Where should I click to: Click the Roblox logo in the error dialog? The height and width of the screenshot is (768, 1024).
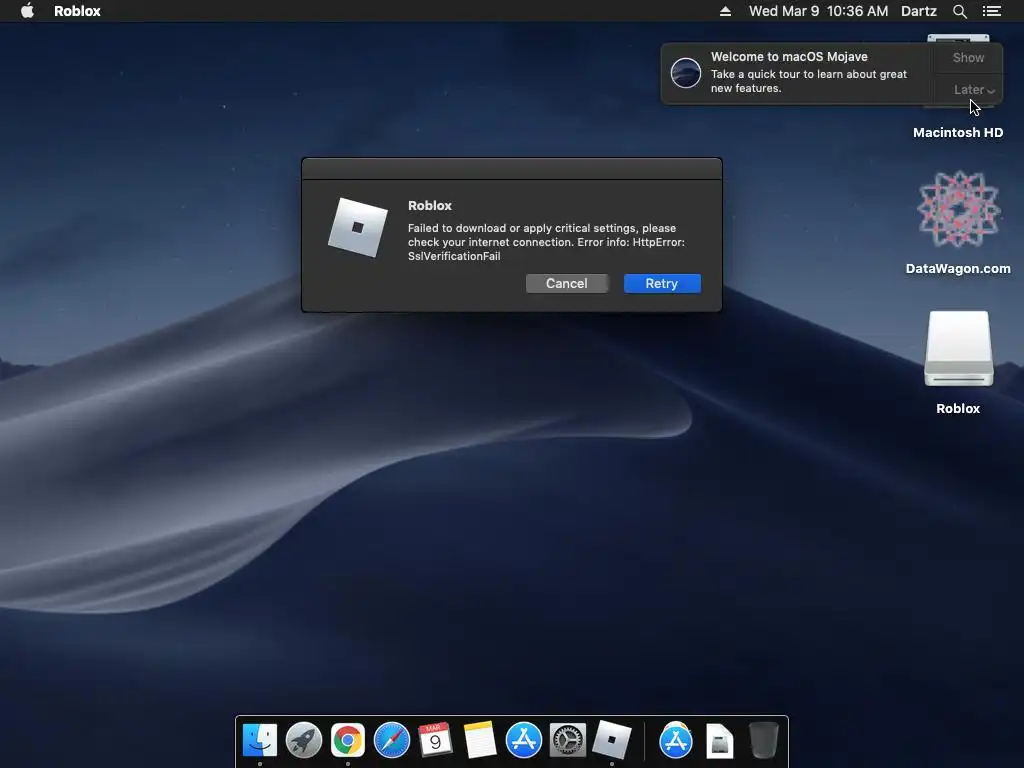(358, 228)
